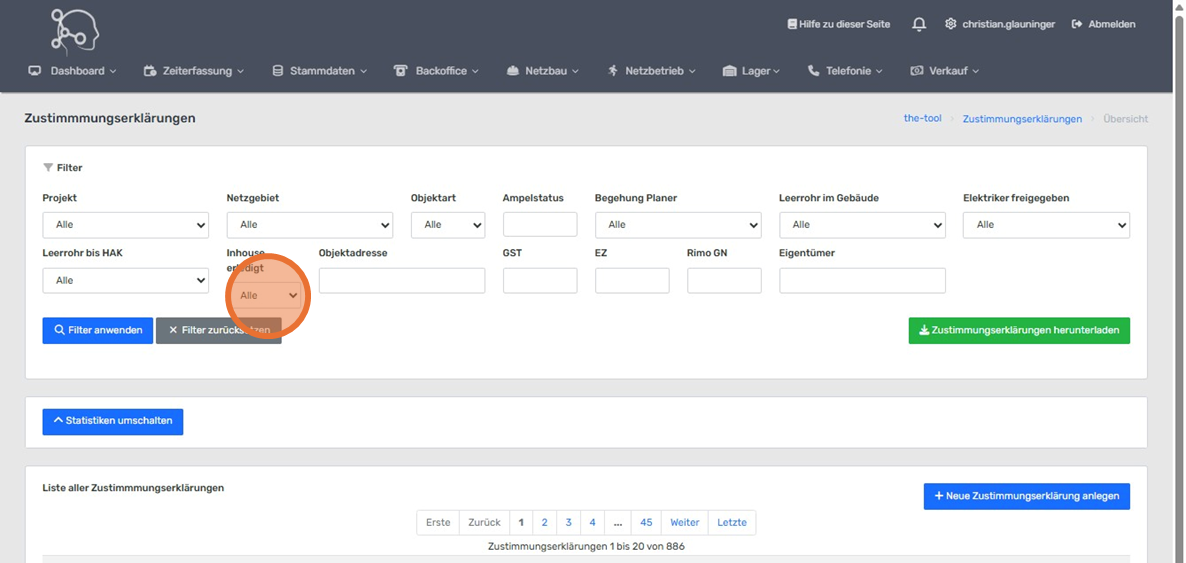Click the Hilfe zu dieser Seite book icon

pos(792,24)
